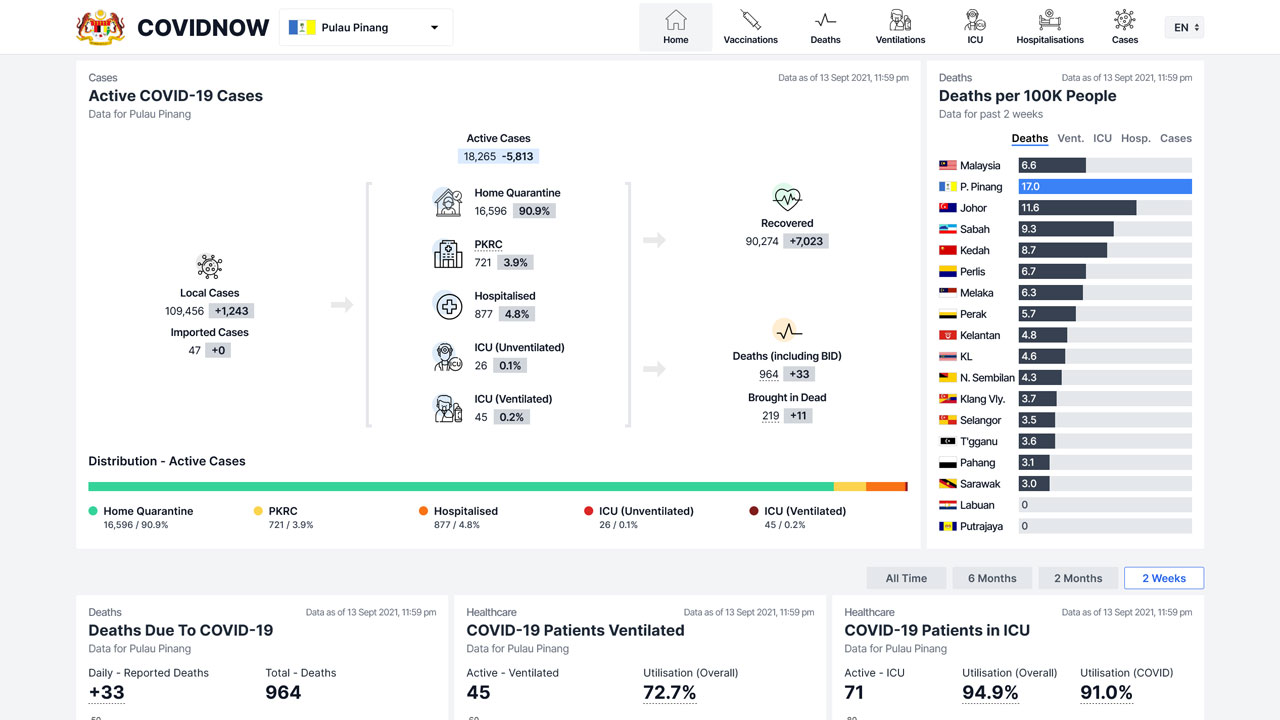Click the Daily Reported Deaths +33 value
1280x720 pixels.
click(x=107, y=693)
